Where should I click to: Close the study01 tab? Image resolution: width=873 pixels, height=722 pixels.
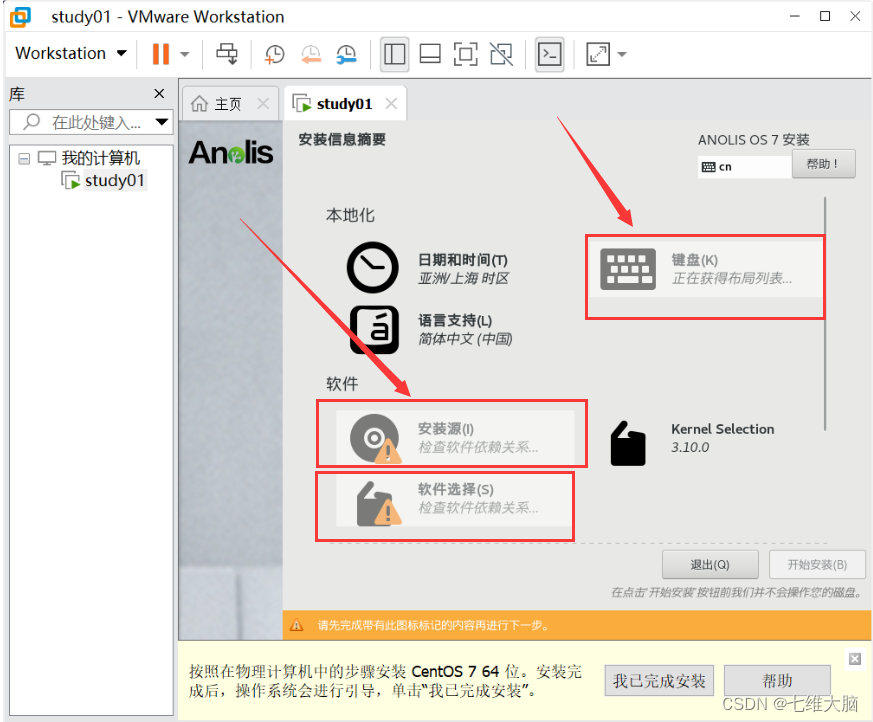(x=391, y=104)
